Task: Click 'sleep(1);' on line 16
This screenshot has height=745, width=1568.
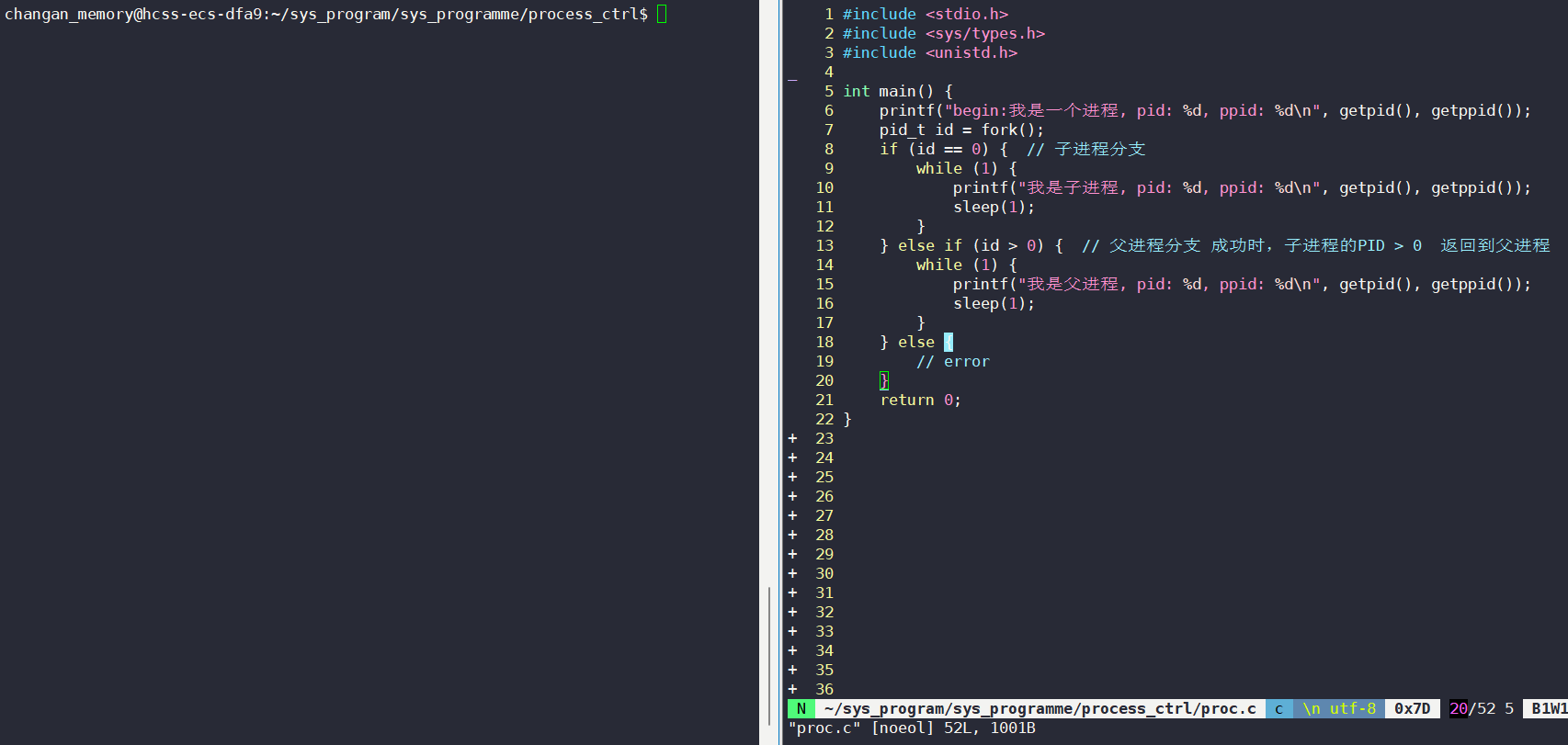Action: tap(994, 303)
